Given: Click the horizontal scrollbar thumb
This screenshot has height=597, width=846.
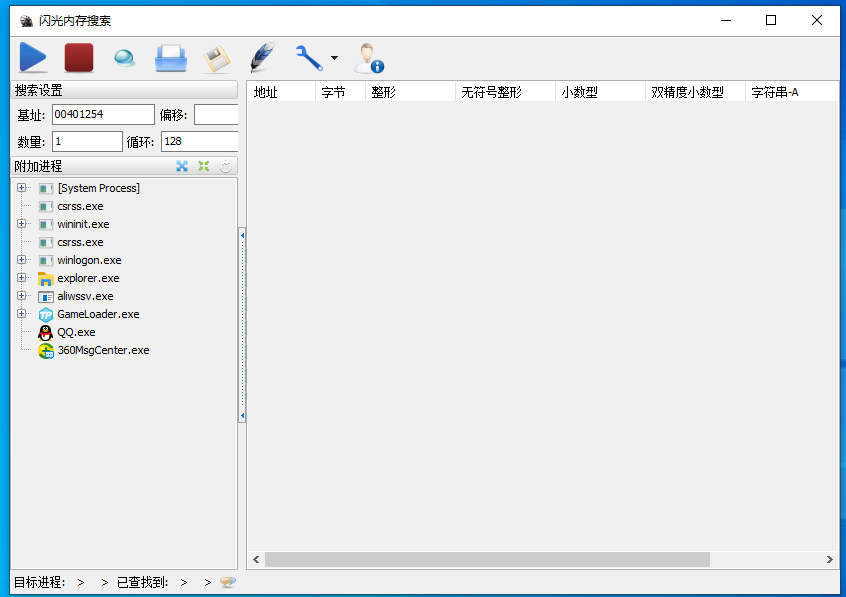Looking at the screenshot, I should tap(487, 560).
